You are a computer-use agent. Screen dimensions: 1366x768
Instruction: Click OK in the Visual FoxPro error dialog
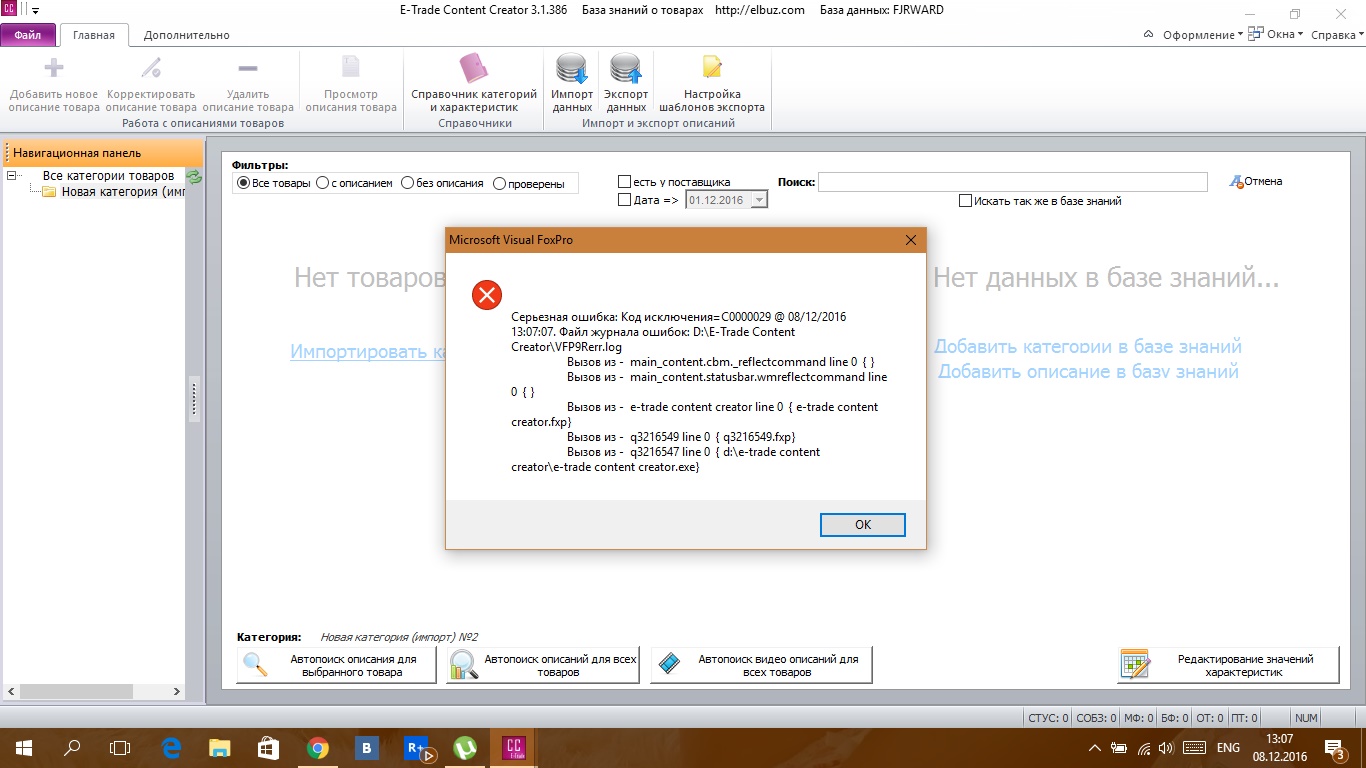863,525
